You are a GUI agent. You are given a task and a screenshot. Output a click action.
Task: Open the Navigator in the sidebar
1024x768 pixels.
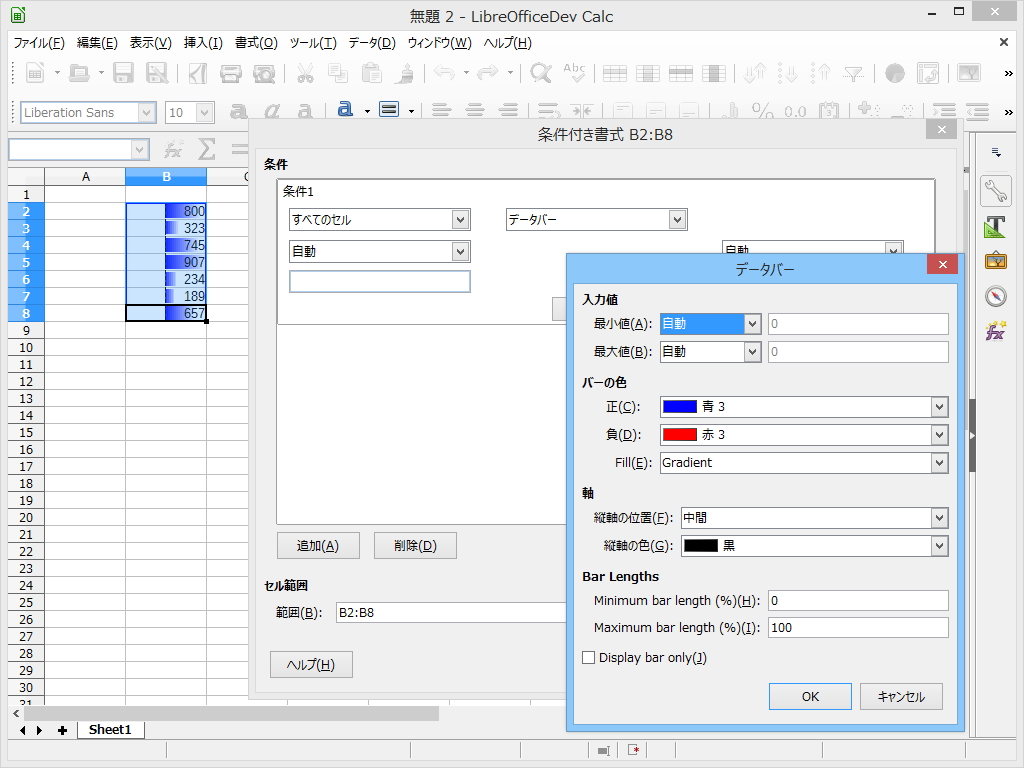click(995, 296)
